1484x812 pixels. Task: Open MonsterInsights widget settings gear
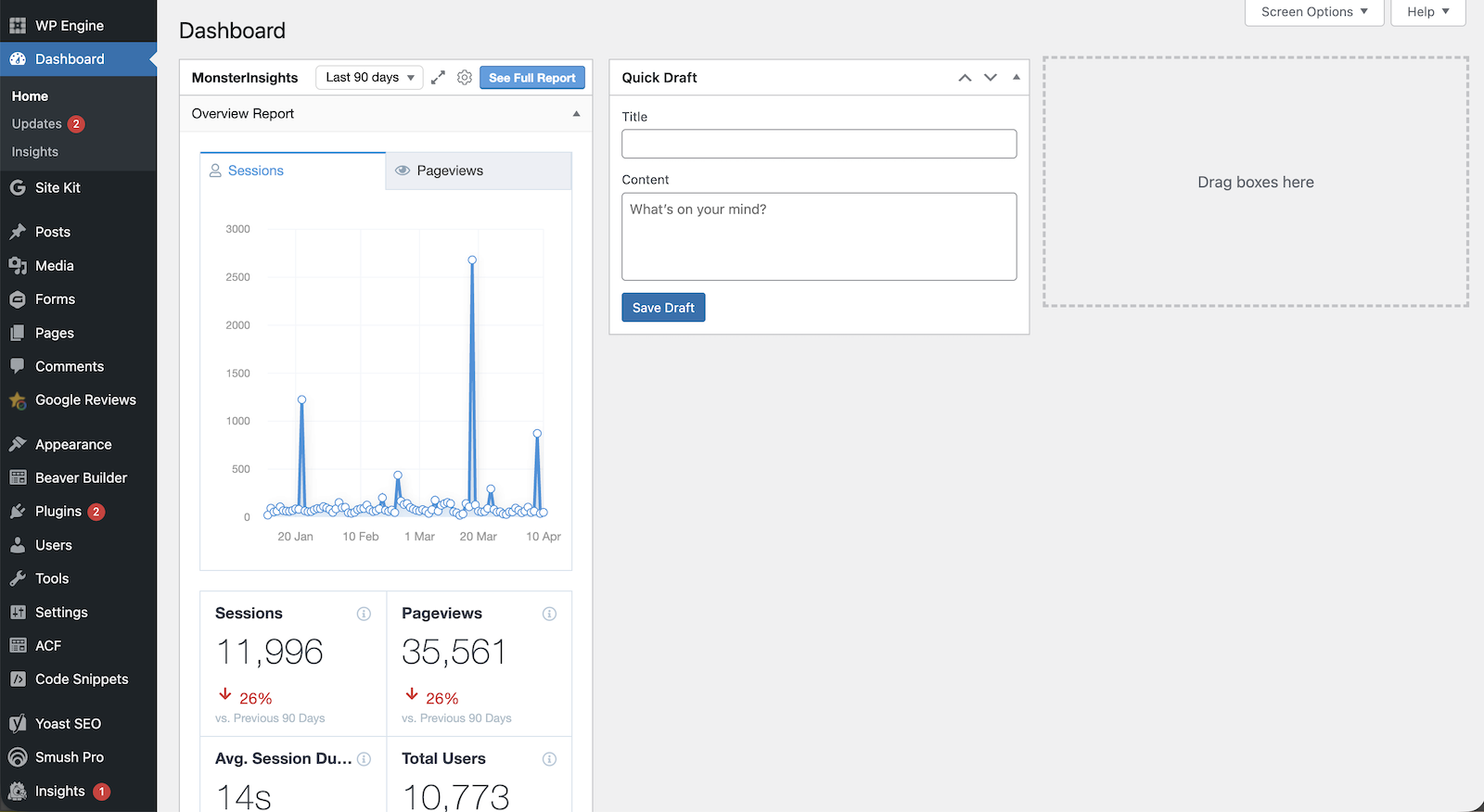point(465,78)
